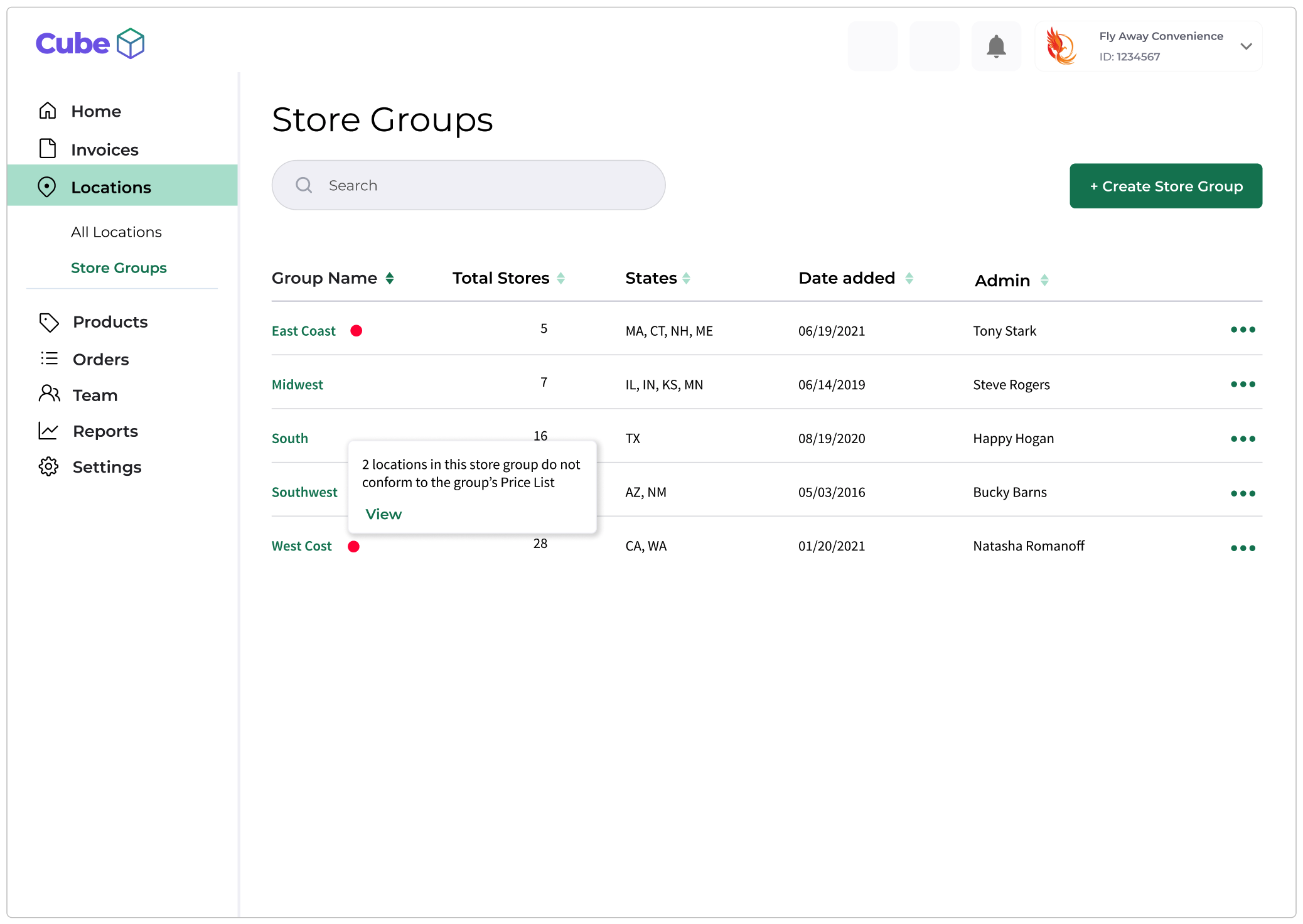Sort by Date added arrows

tap(909, 278)
